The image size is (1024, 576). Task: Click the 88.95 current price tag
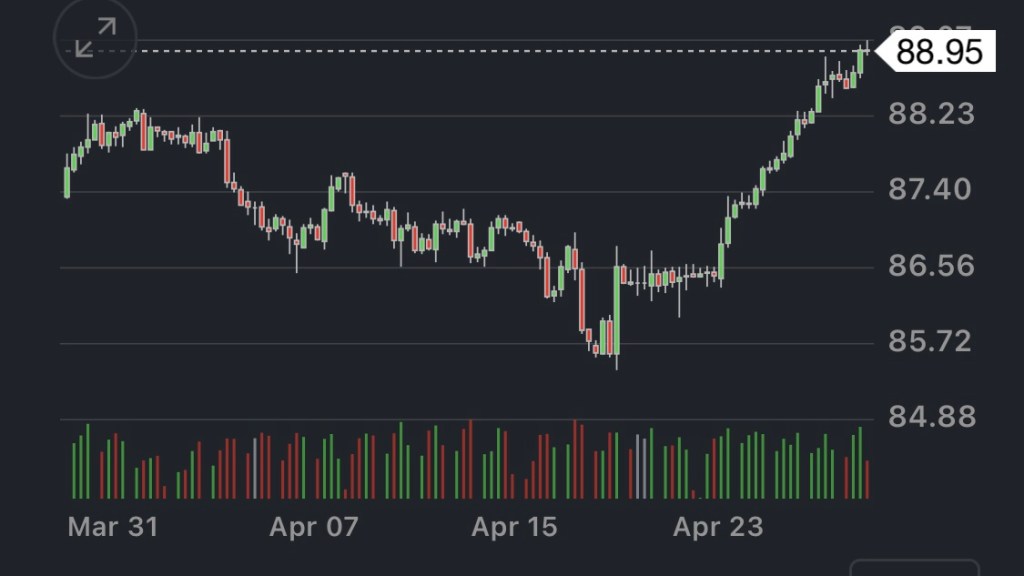pos(938,51)
